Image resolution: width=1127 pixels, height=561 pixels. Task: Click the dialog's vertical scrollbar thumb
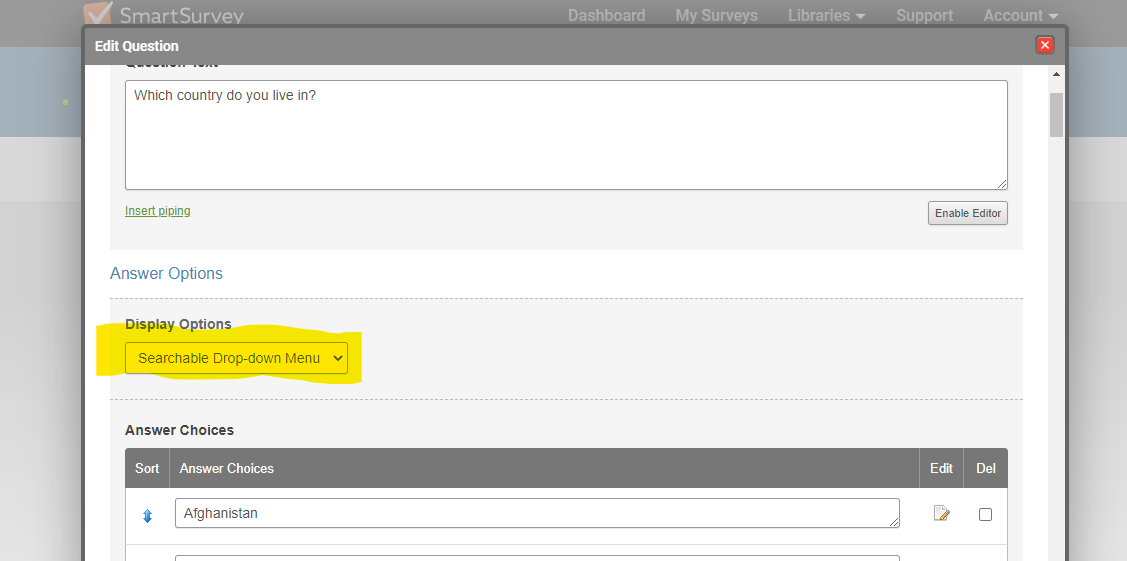click(x=1056, y=114)
